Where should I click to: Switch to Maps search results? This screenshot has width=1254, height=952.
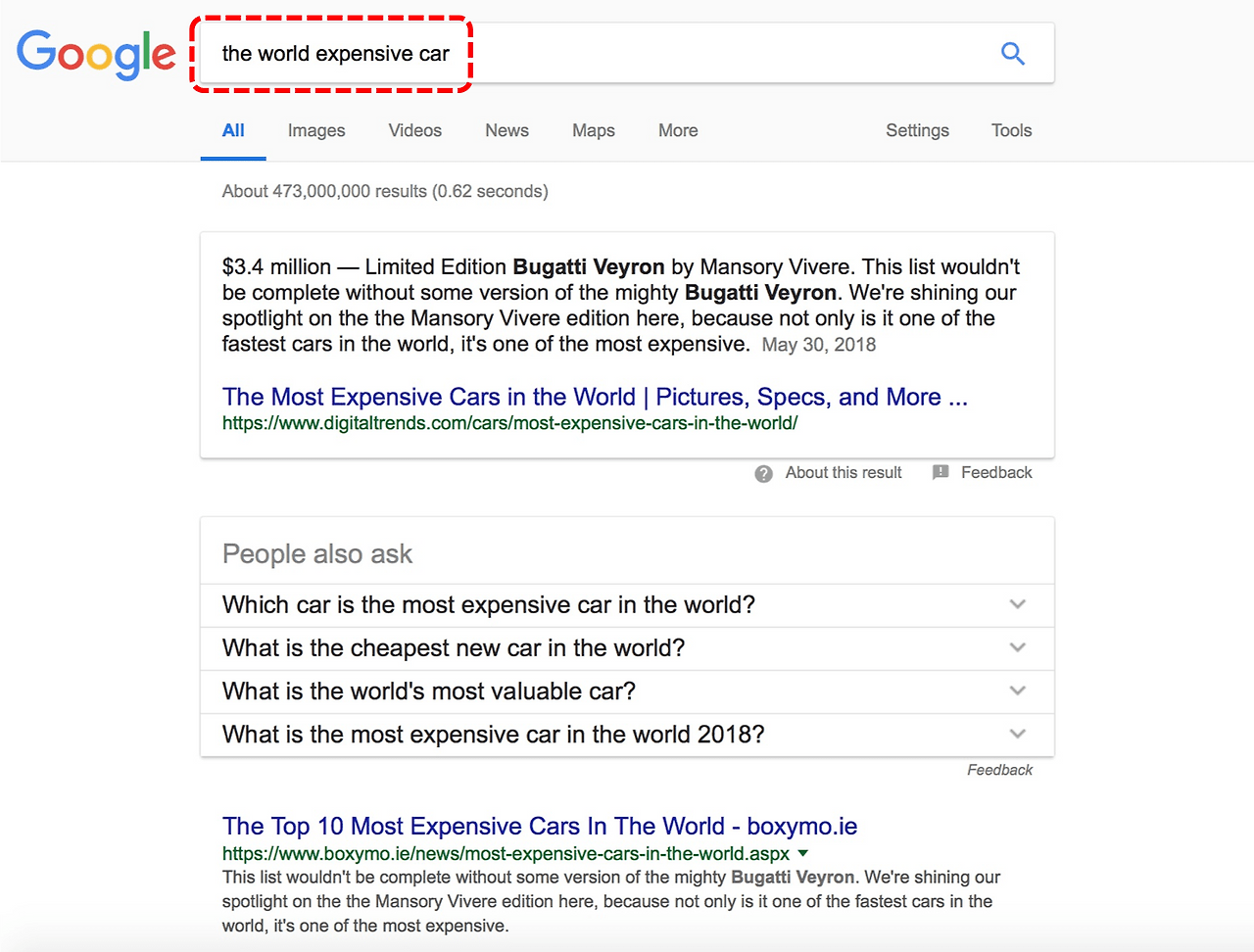pos(593,130)
